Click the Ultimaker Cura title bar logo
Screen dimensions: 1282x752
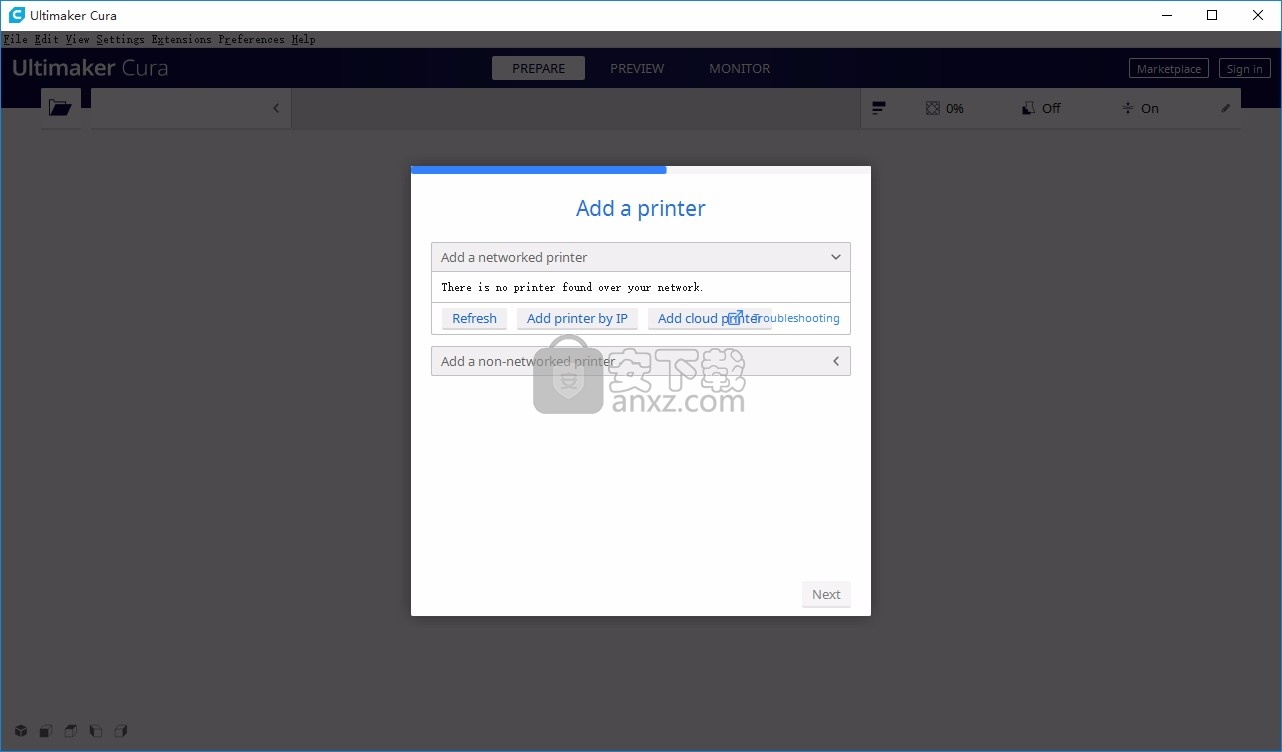(17, 15)
